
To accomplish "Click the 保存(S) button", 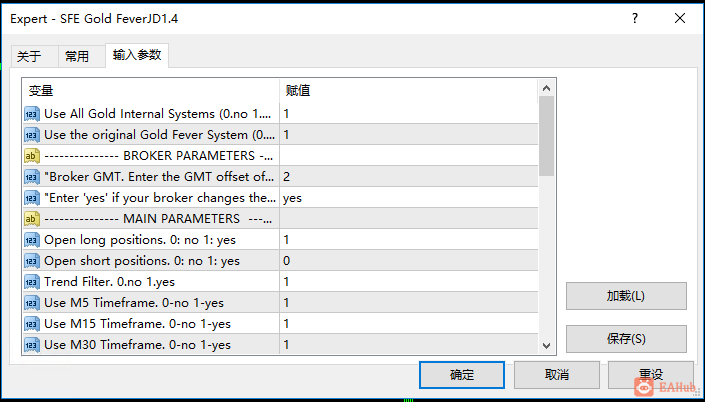I will point(626,339).
